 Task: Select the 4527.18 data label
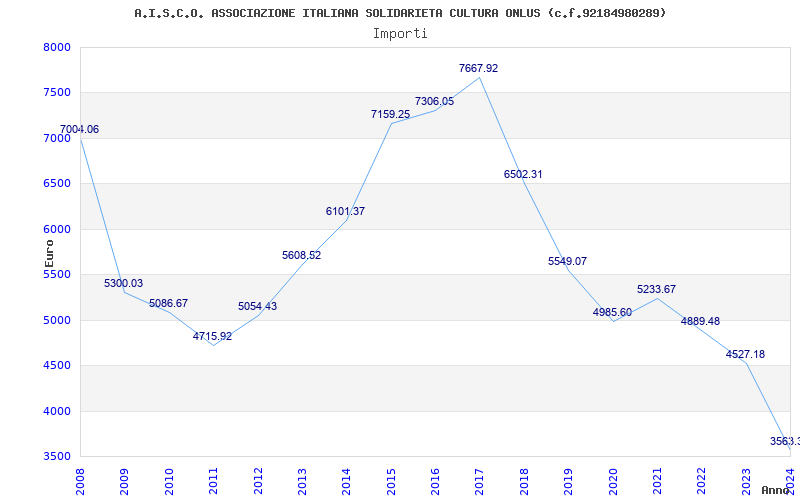745,354
